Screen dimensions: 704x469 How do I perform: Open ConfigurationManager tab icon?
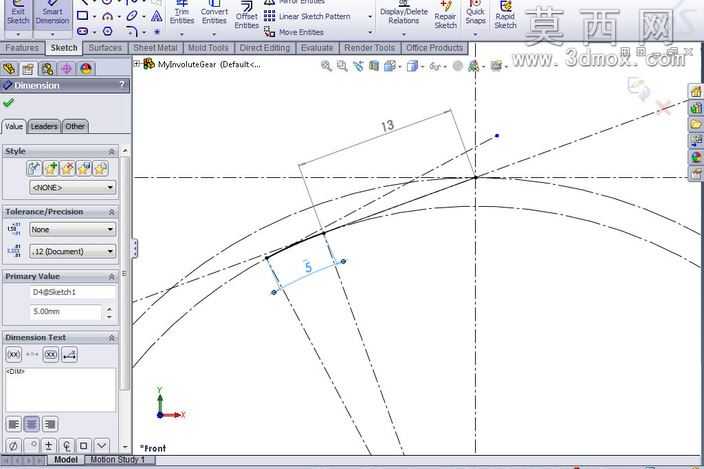pyautogui.click(x=47, y=69)
